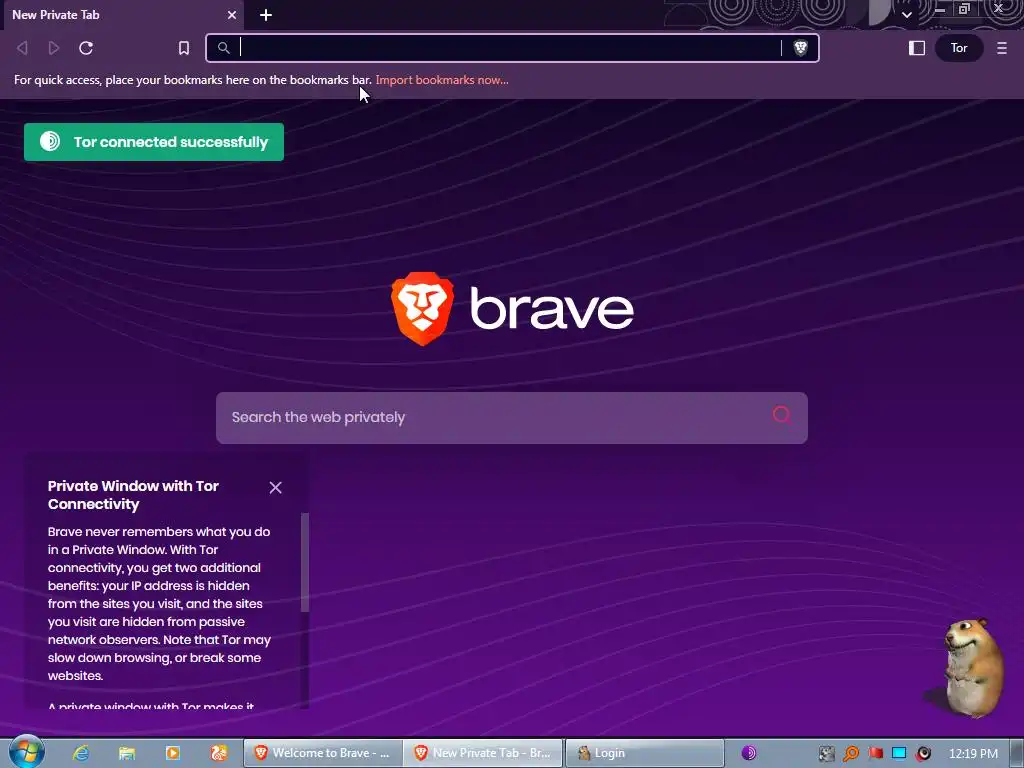Launch Internet Explorer from the taskbar
Viewport: 1024px width, 768px height.
click(x=81, y=753)
